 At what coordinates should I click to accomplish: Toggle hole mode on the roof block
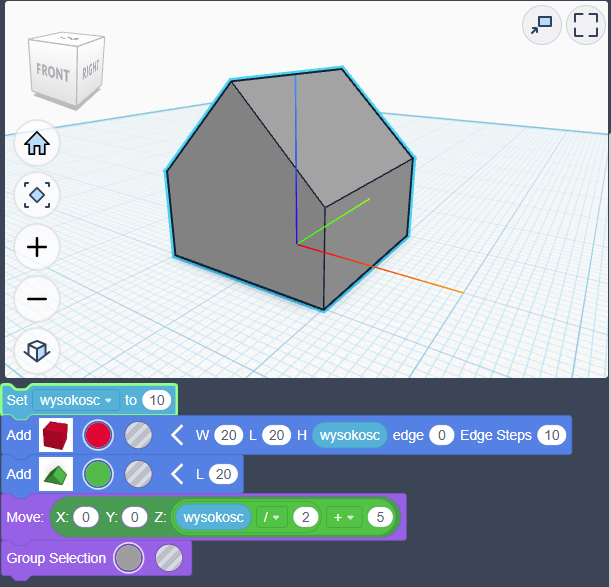[138, 474]
